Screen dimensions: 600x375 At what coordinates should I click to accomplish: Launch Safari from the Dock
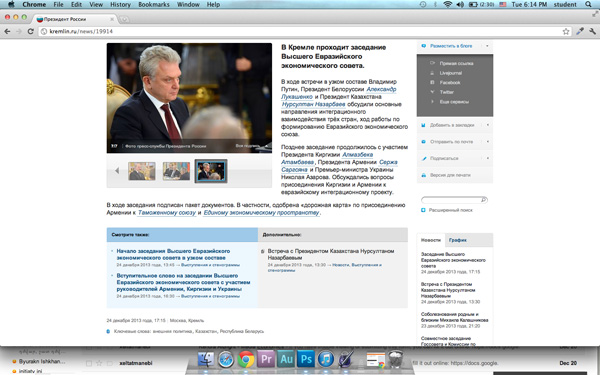[x=226, y=360]
